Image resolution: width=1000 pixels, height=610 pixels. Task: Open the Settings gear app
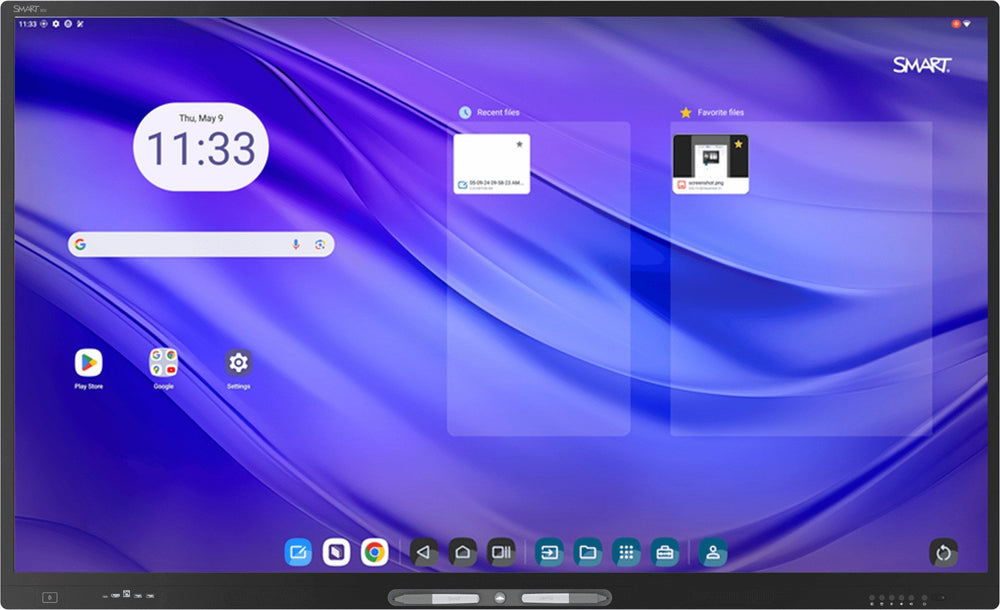coord(239,362)
